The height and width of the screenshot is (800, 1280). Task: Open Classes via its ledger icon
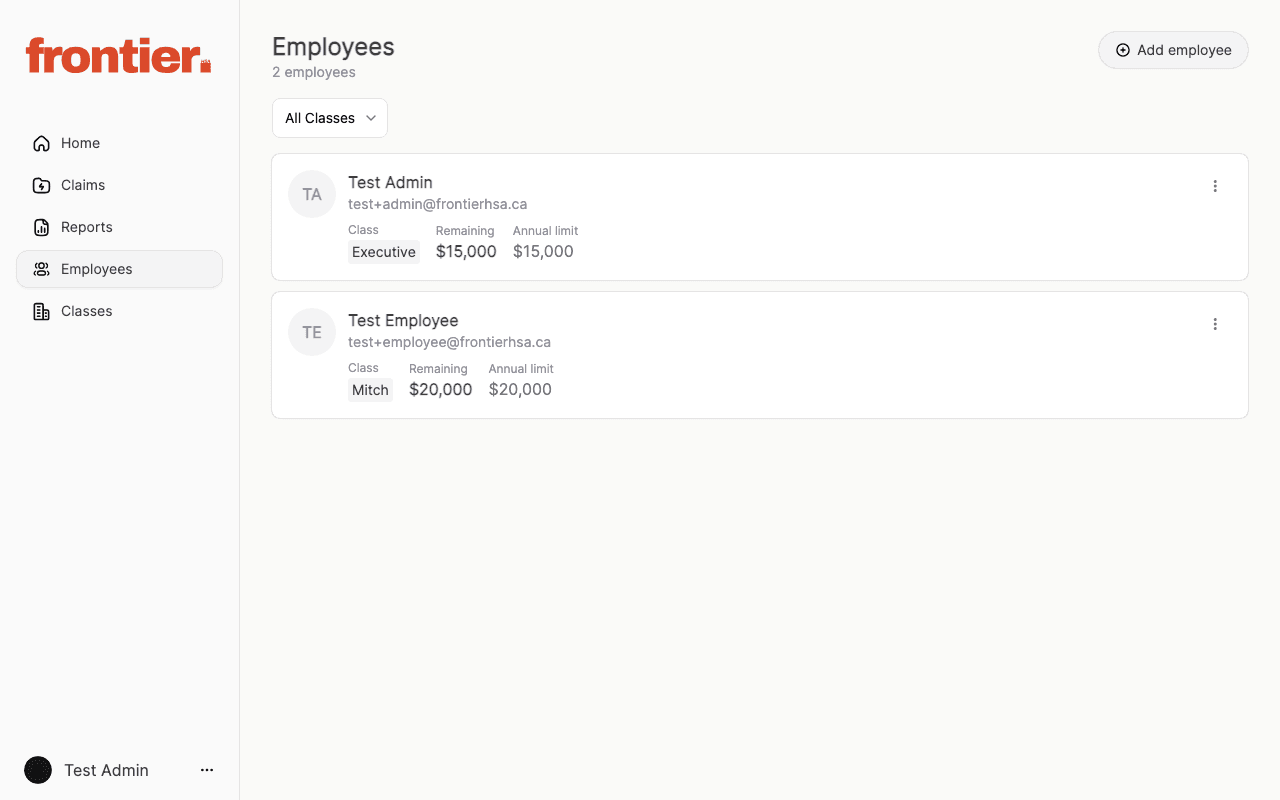tap(40, 311)
